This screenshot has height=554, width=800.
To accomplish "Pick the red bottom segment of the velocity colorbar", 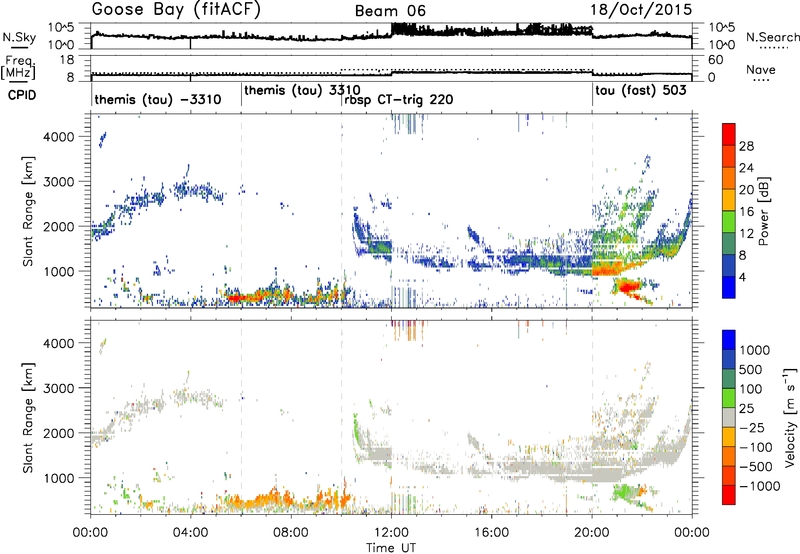I will pyautogui.click(x=729, y=495).
